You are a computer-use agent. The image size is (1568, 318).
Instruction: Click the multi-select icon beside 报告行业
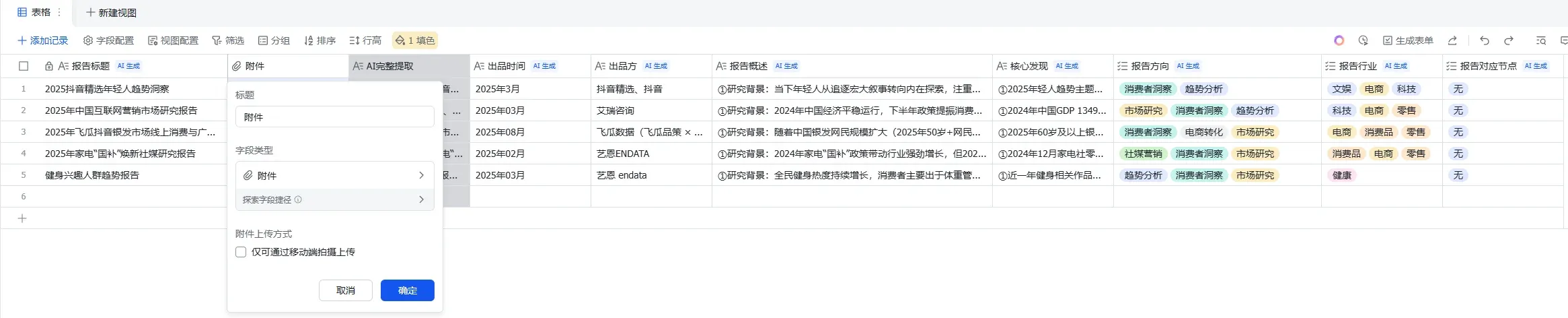click(1331, 66)
